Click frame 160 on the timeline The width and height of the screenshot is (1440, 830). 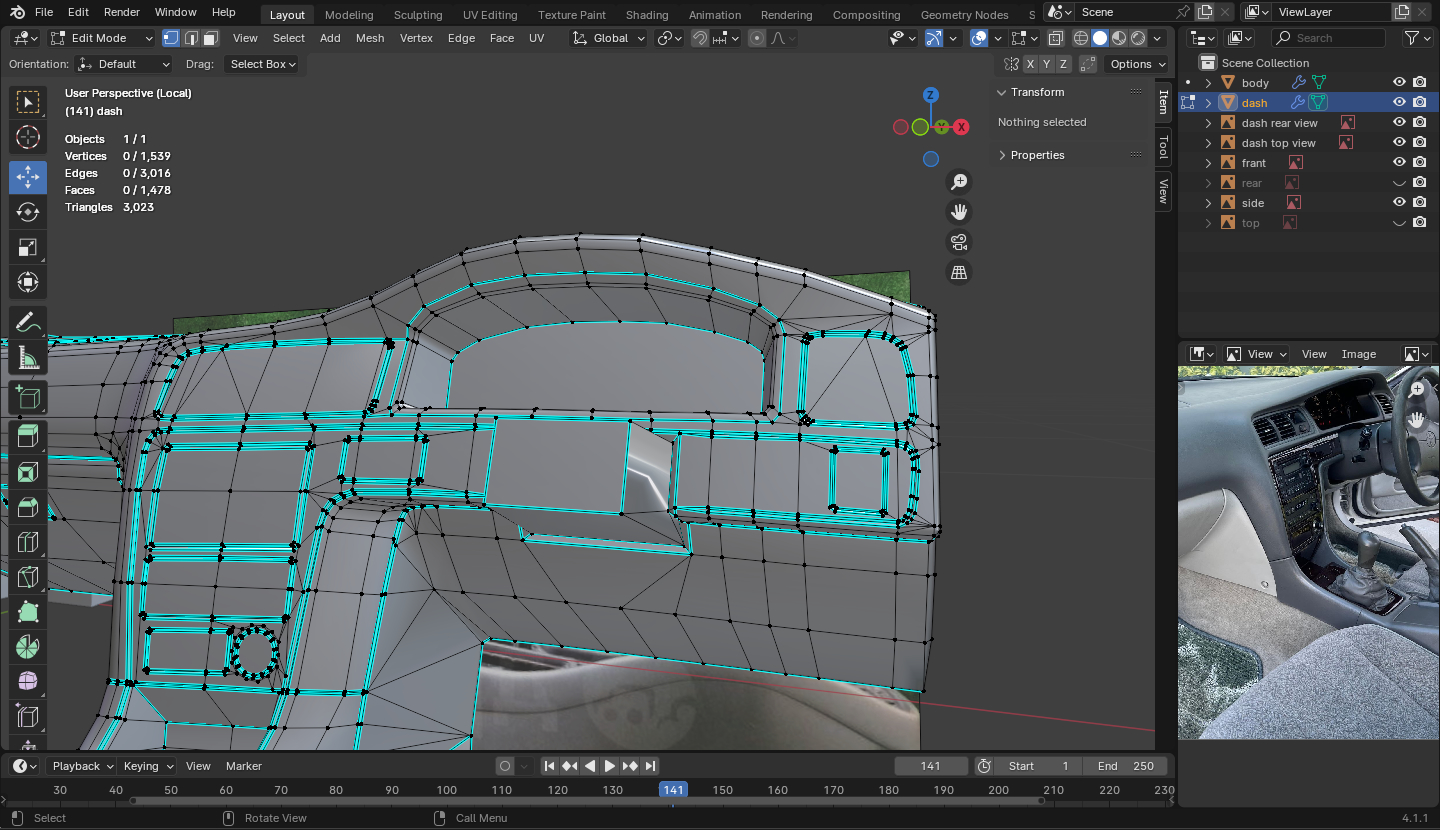coord(777,790)
